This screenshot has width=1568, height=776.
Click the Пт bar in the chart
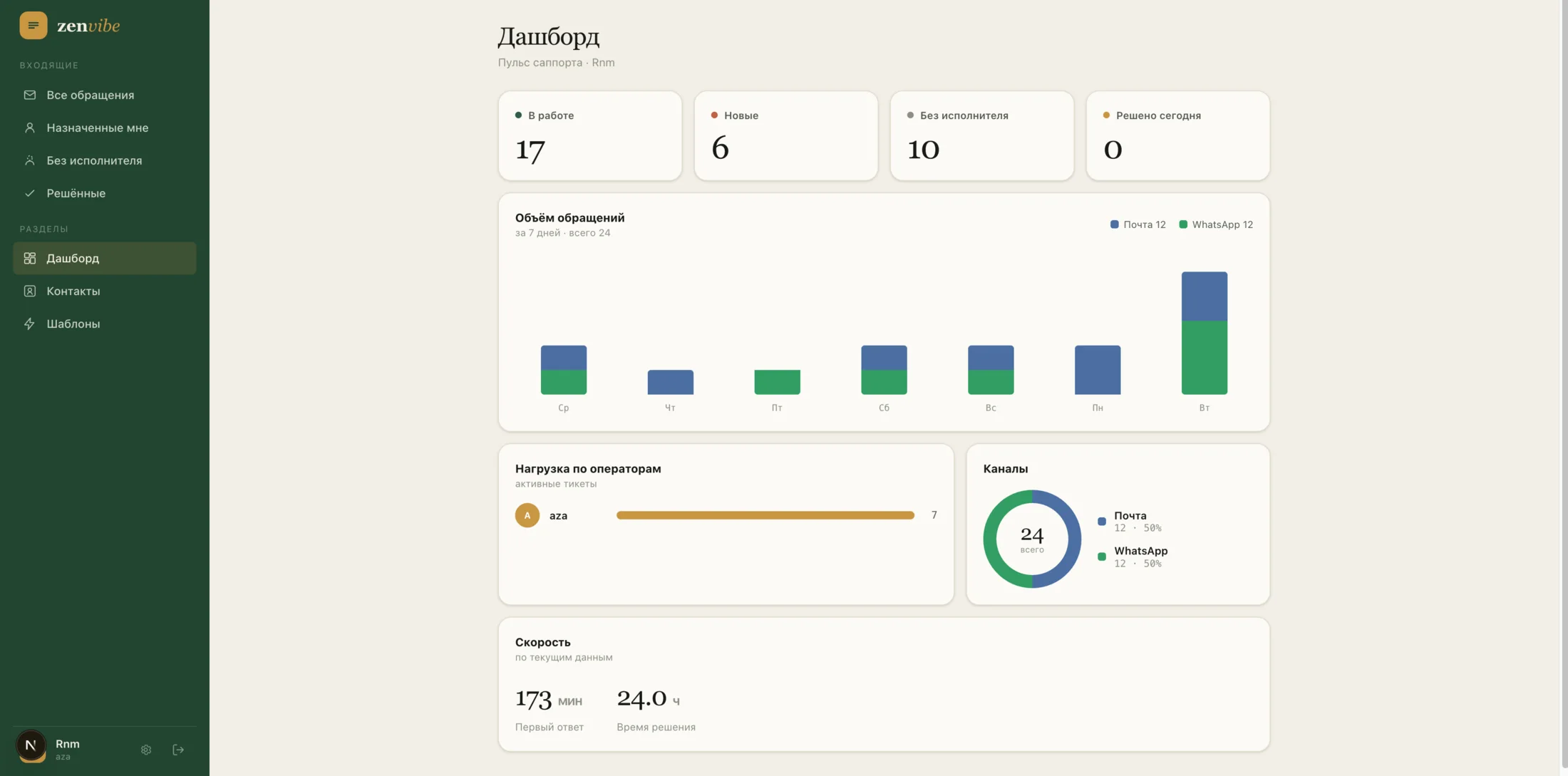click(778, 382)
